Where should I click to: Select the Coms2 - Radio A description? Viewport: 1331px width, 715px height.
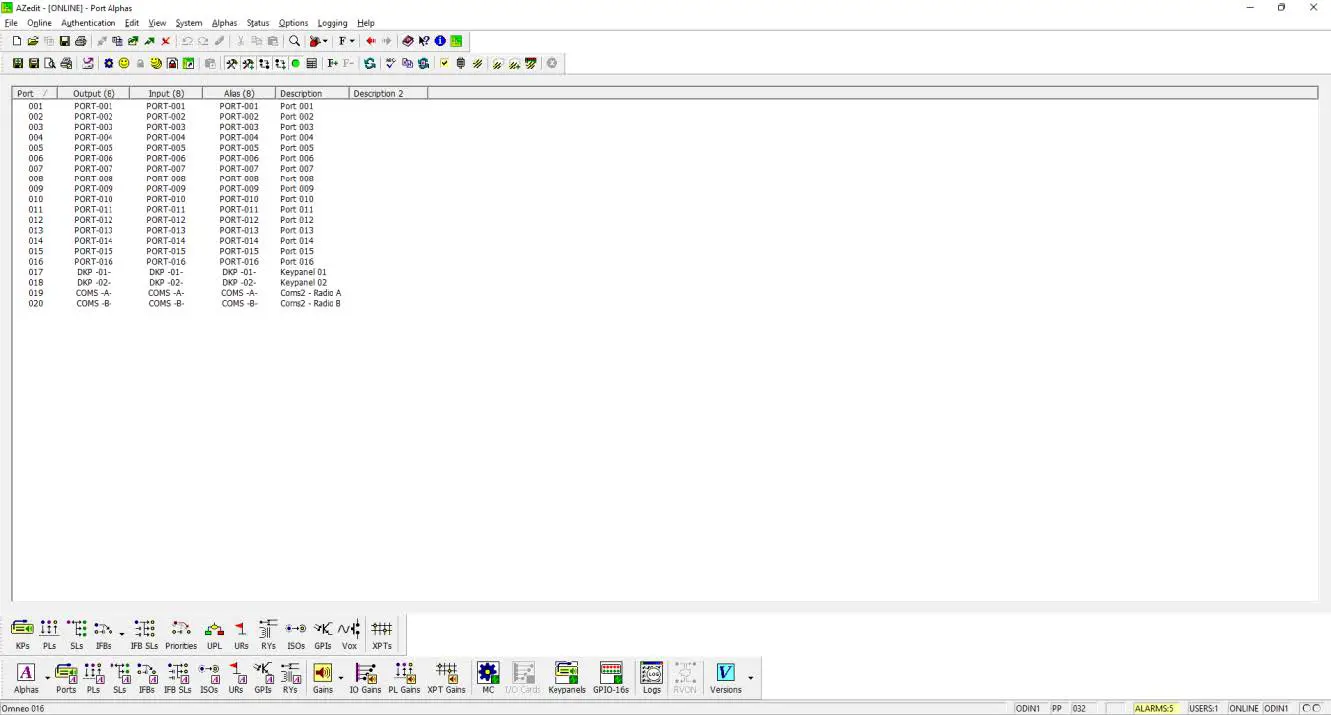tap(310, 293)
